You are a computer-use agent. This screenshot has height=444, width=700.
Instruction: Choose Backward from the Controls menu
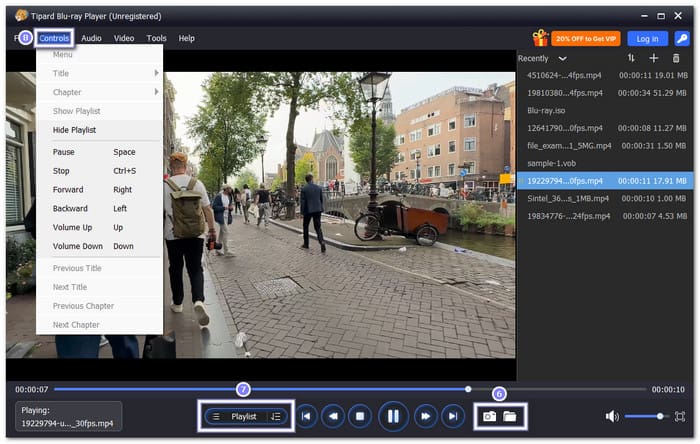[x=100, y=208]
